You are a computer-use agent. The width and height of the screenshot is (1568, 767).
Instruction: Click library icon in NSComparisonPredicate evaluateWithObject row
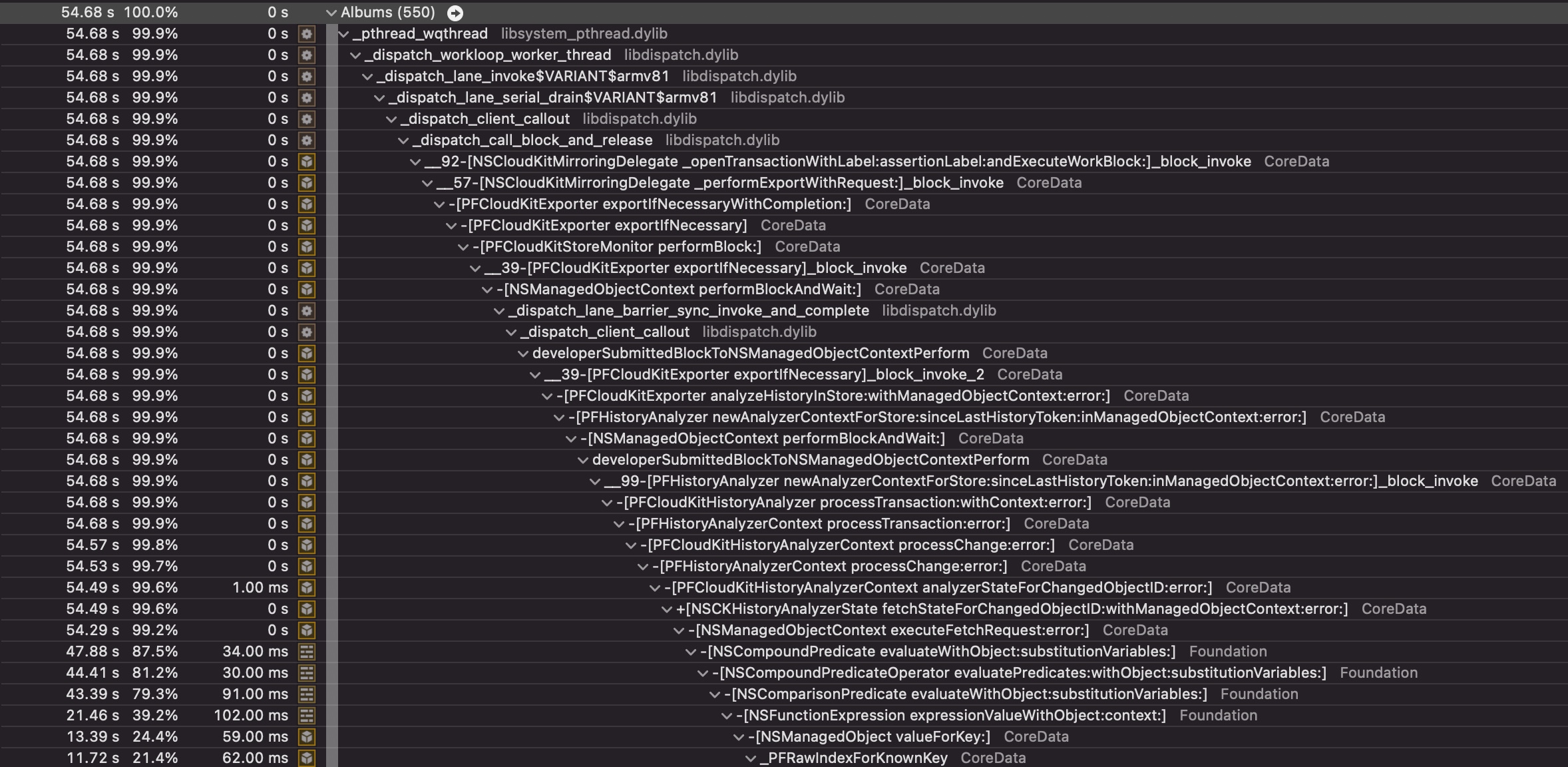click(x=306, y=694)
